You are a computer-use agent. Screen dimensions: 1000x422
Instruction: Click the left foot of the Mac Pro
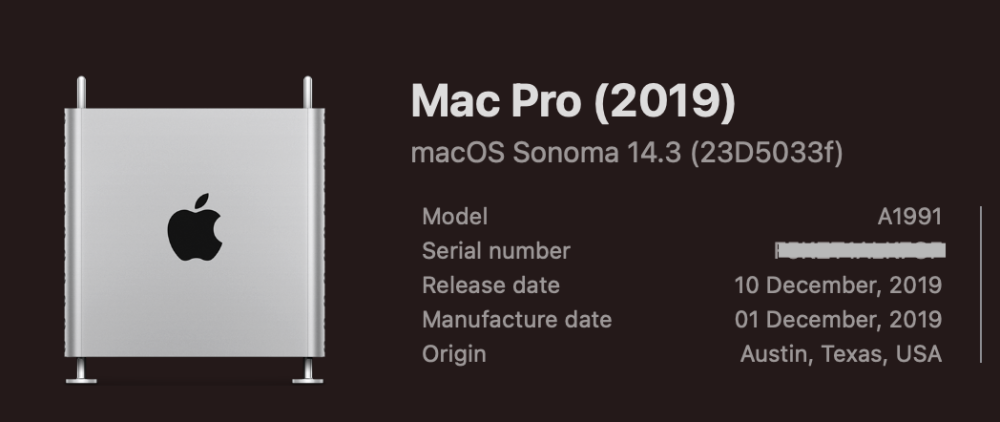(x=81, y=371)
